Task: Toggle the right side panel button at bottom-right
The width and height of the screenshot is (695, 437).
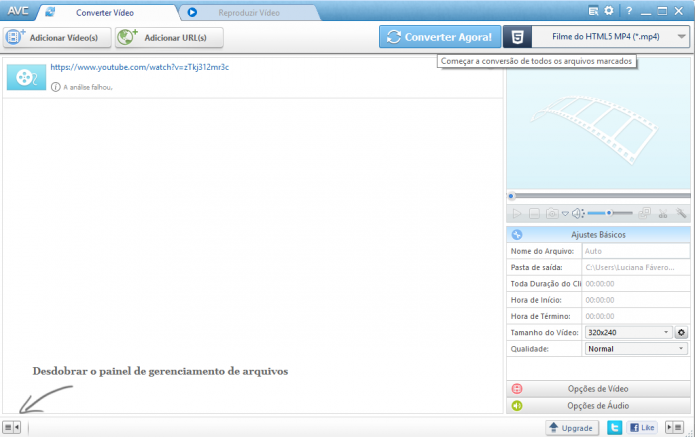Action: (x=675, y=427)
